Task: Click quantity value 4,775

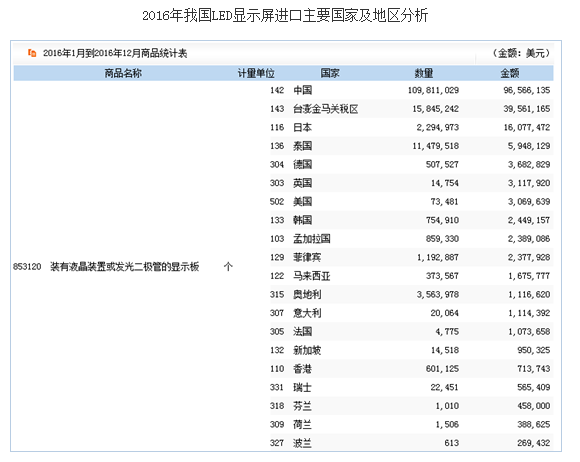Action: [x=447, y=331]
